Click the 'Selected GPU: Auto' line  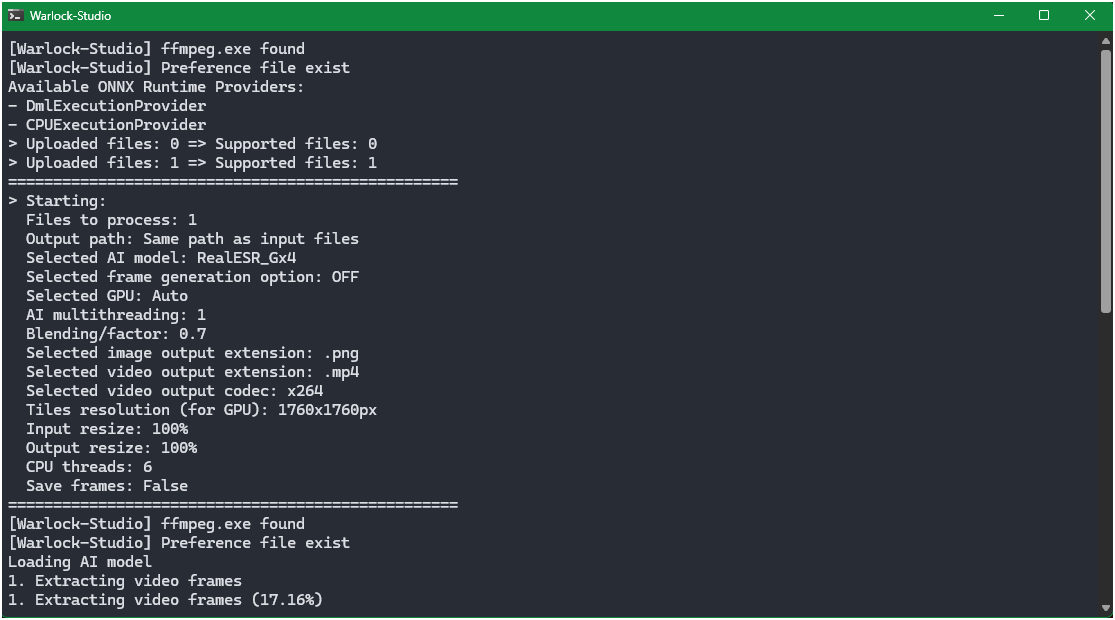tap(107, 296)
